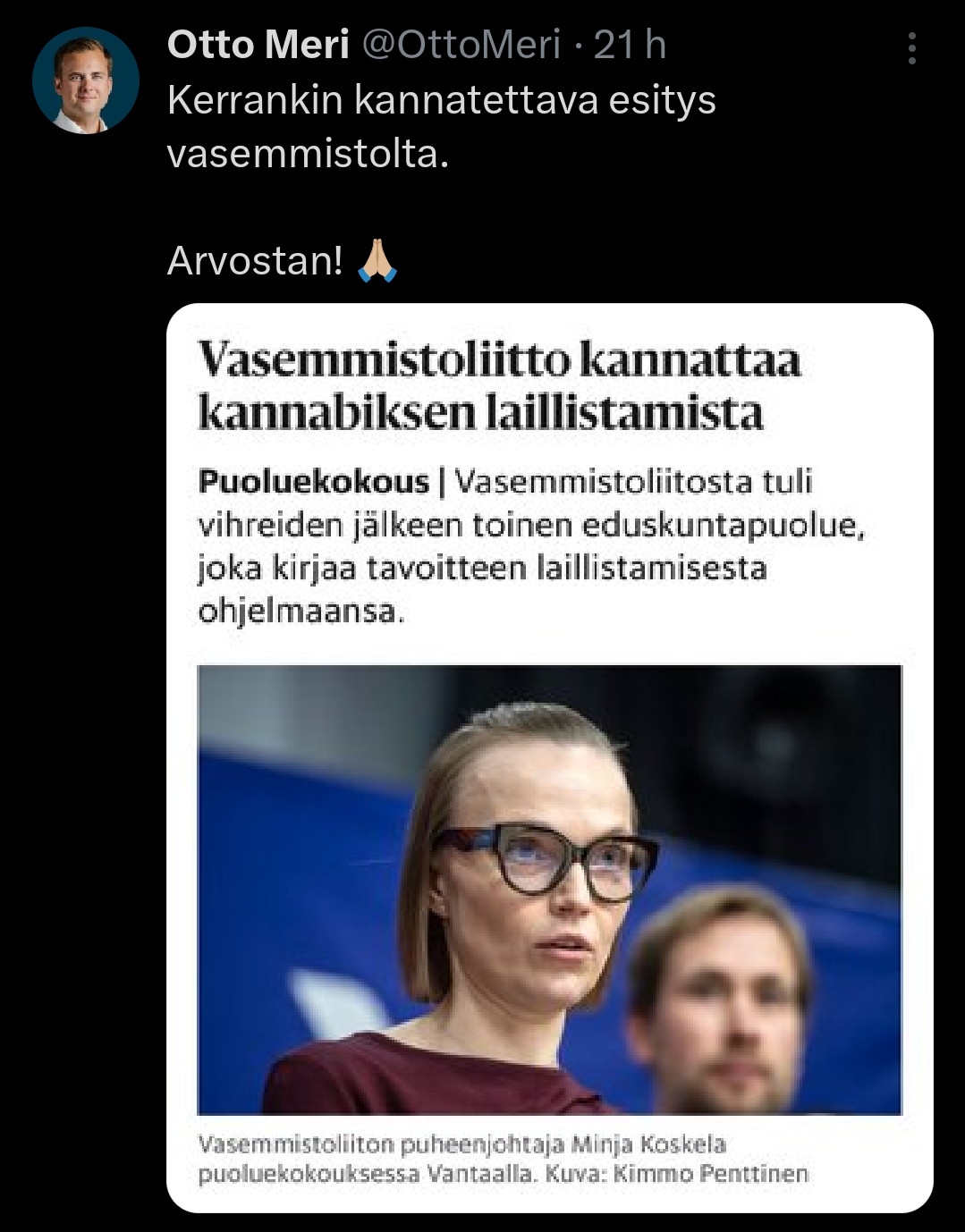Tap the headline "Vasemmistoliitto kannattaa kannabiksen laillistamista"
965x1232 pixels.
(x=498, y=386)
